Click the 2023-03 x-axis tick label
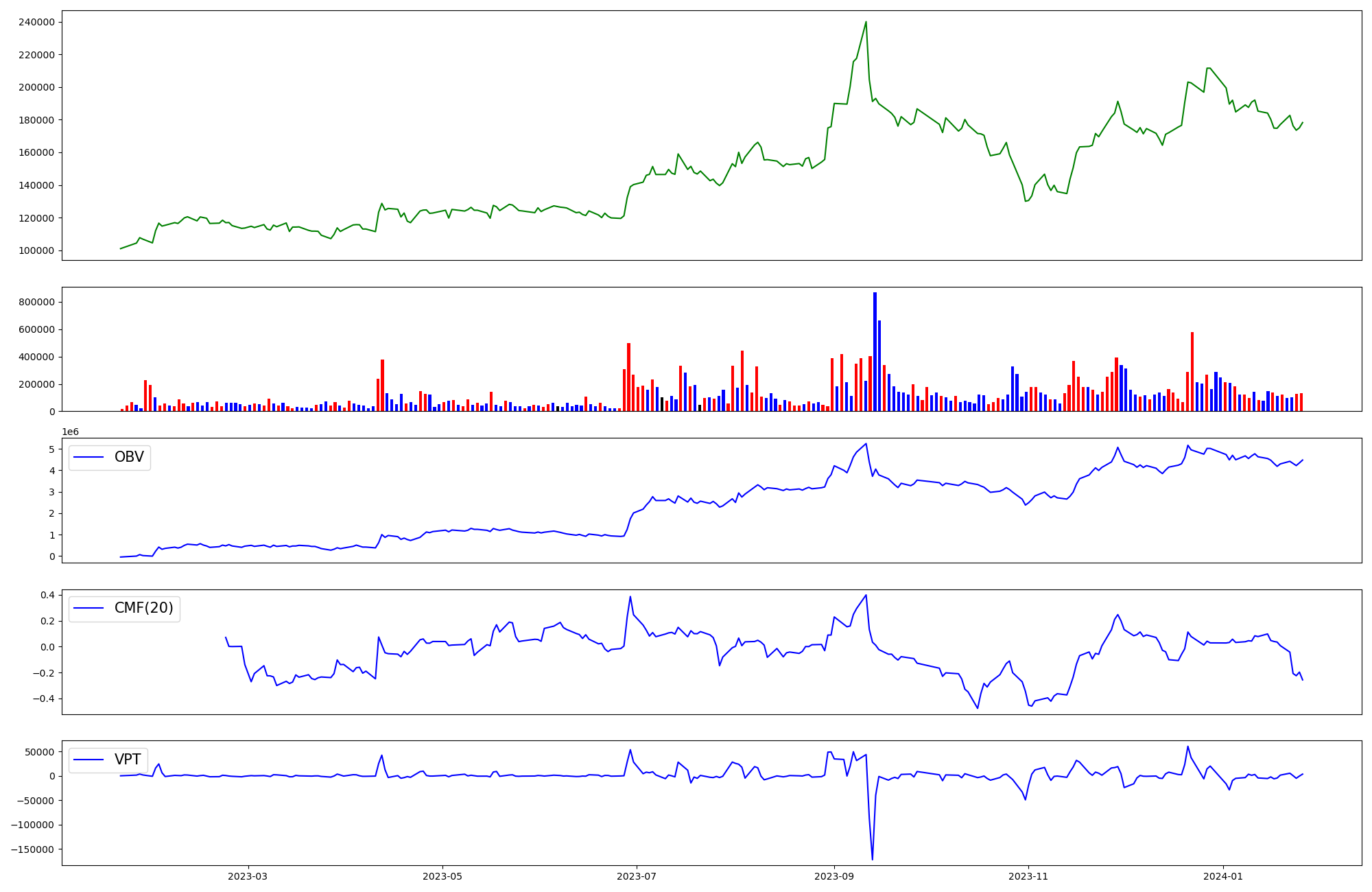The image size is (1372, 892). [x=248, y=876]
